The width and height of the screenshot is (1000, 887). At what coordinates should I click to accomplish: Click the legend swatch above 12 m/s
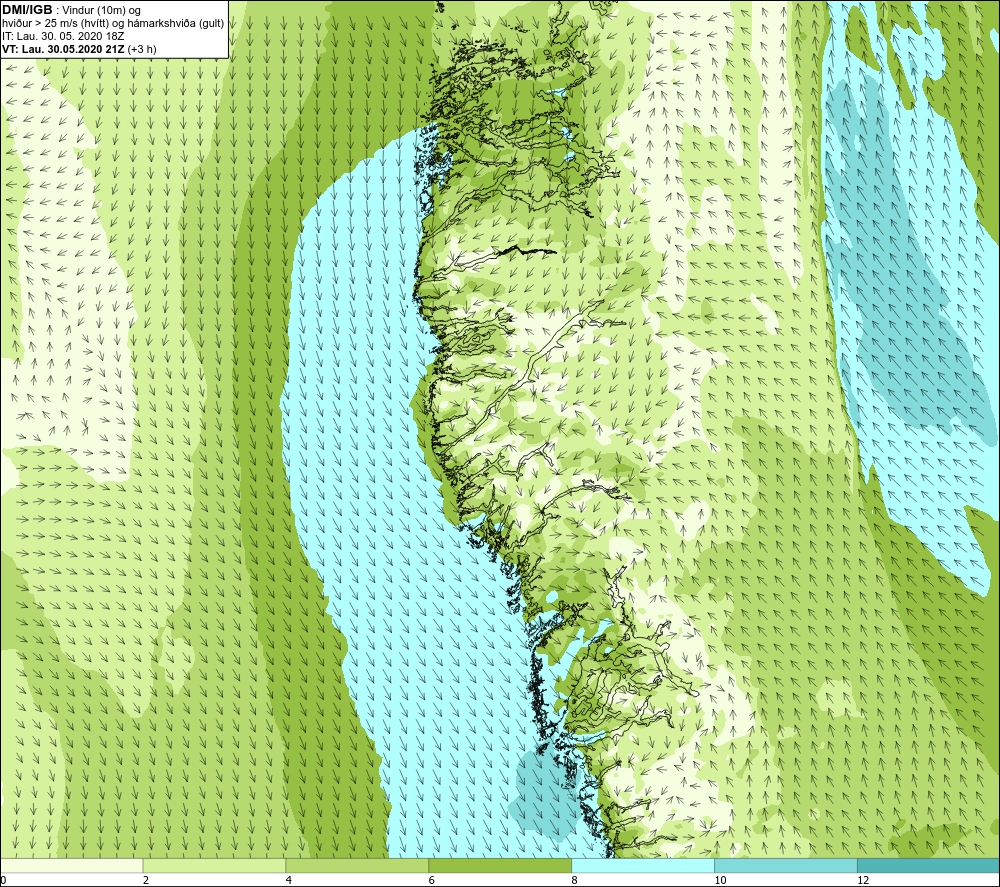[929, 866]
